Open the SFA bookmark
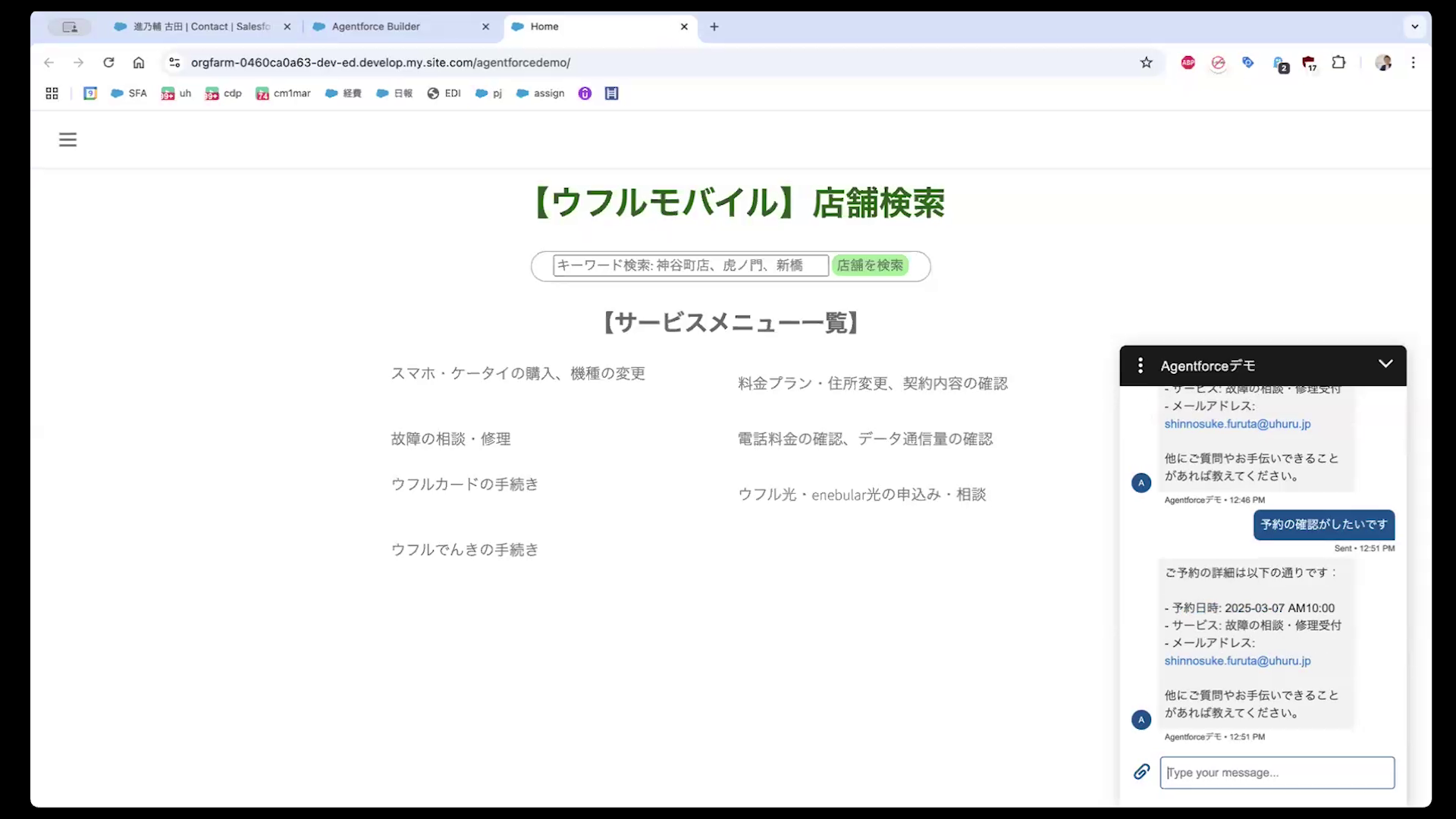Screen dimensions: 1456x819 pos(129,93)
